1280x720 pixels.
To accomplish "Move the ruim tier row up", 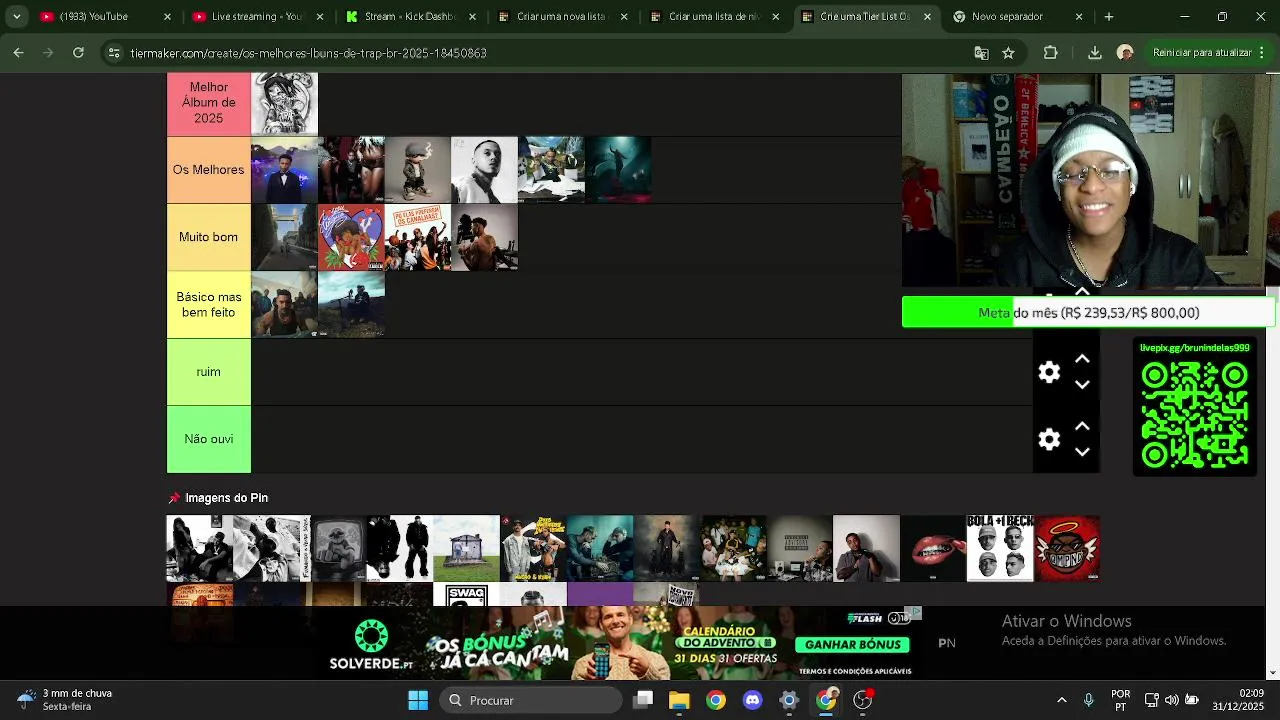I will click(x=1082, y=360).
